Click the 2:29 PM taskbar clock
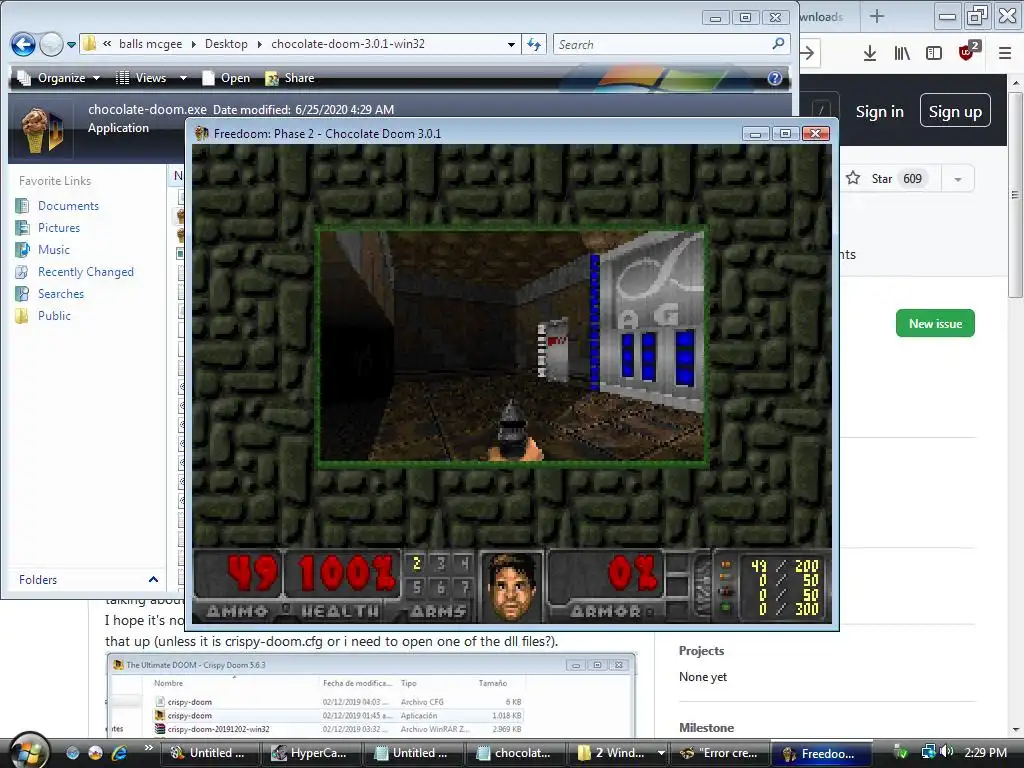The image size is (1024, 768). click(985, 752)
